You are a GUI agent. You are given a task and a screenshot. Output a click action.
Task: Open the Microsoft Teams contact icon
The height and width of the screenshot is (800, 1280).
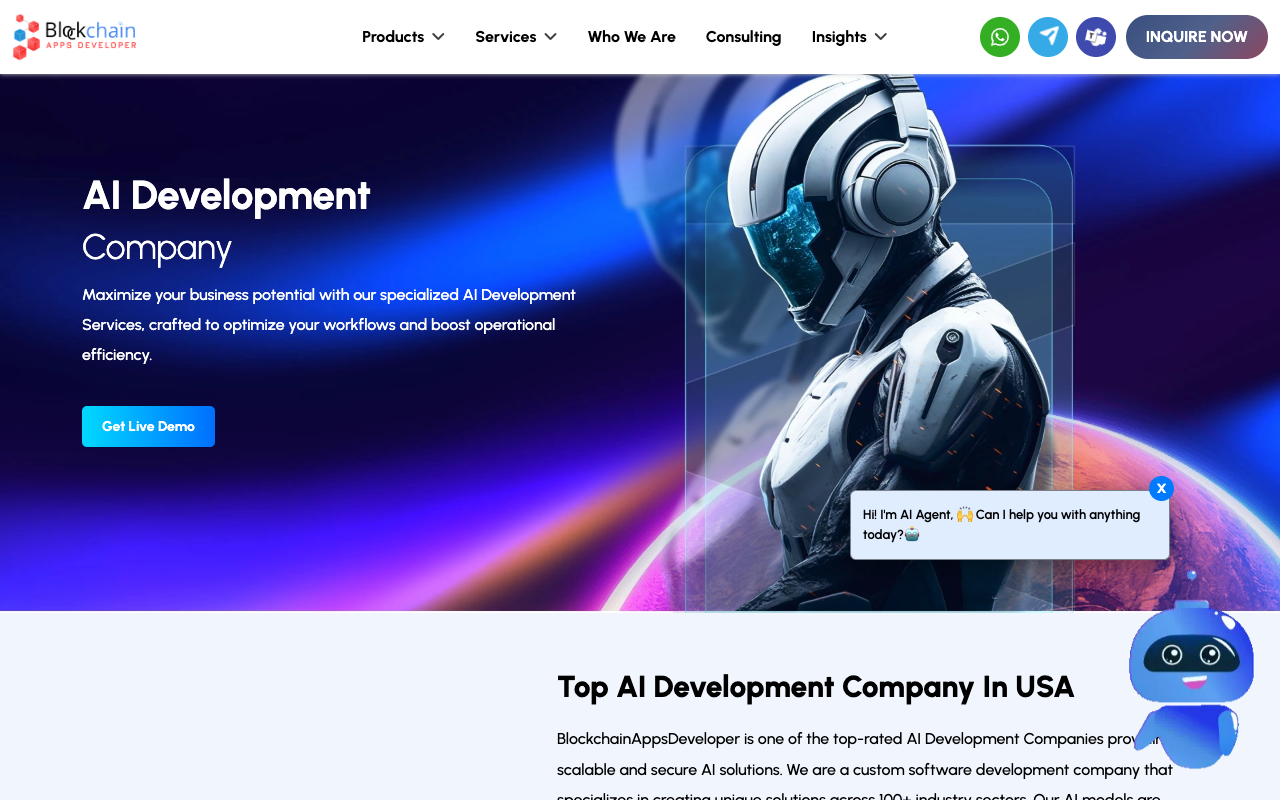point(1096,37)
